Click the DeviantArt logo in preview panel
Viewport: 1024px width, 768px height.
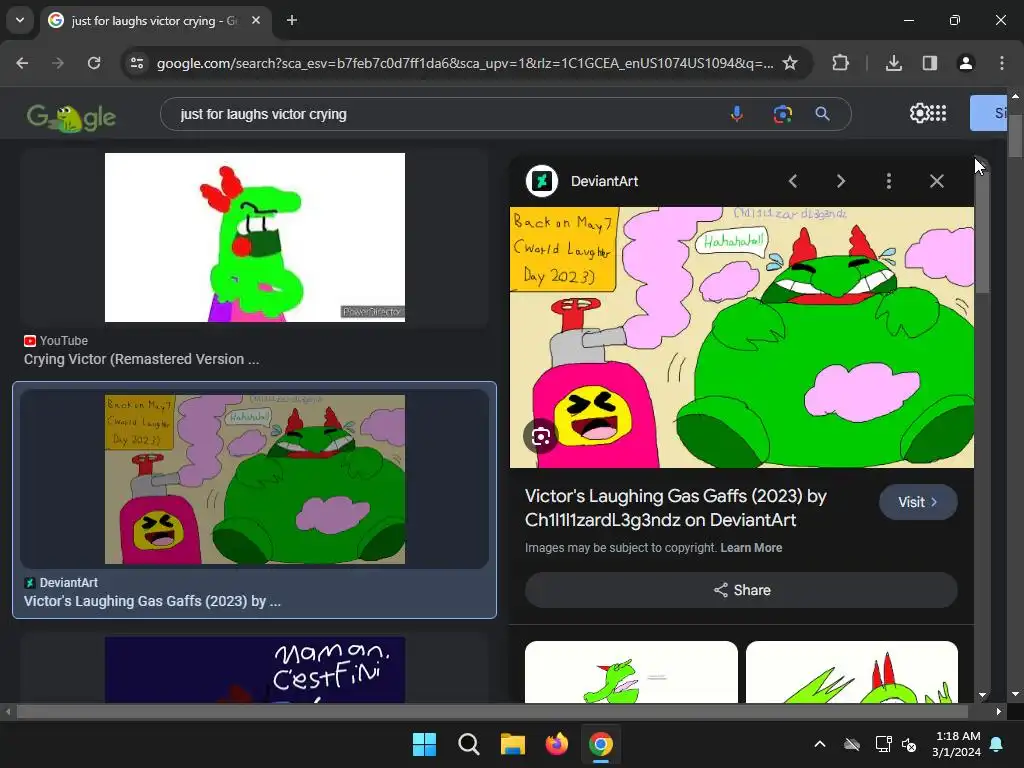pos(541,181)
